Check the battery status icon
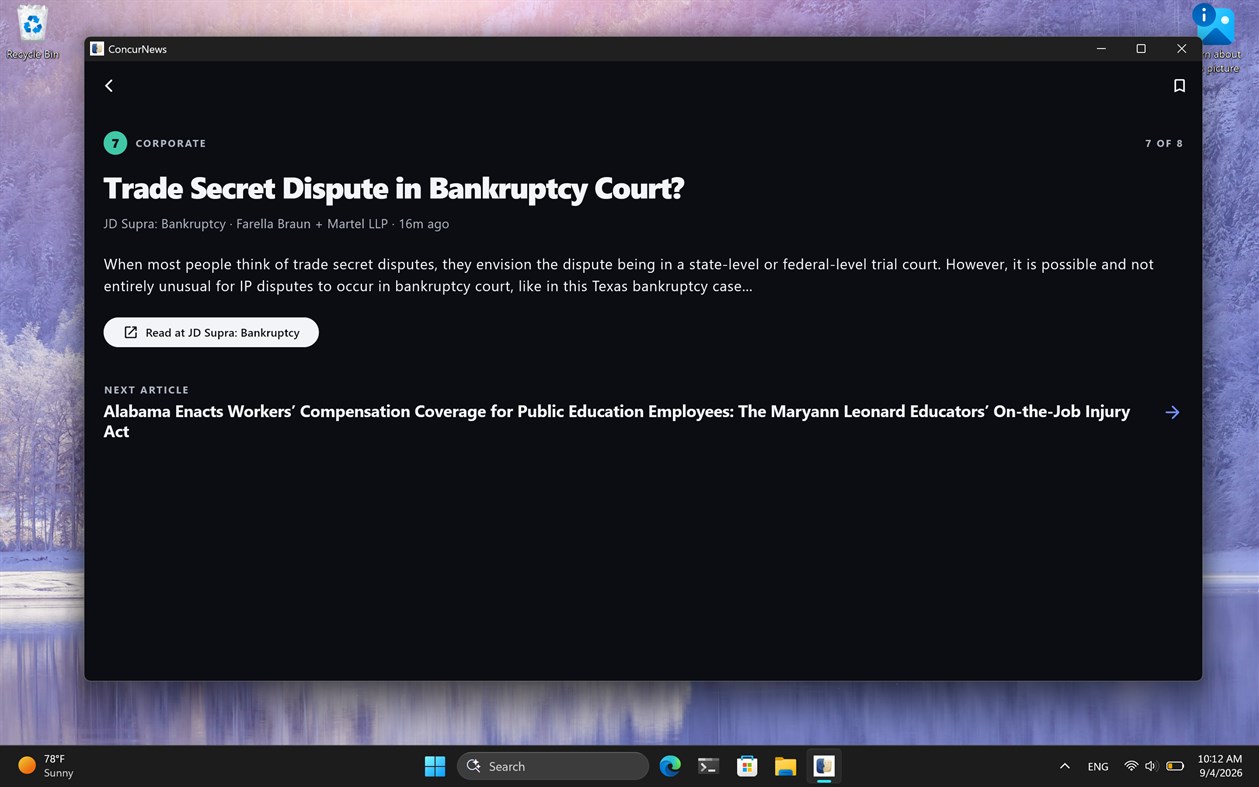This screenshot has height=787, width=1259. point(1175,766)
